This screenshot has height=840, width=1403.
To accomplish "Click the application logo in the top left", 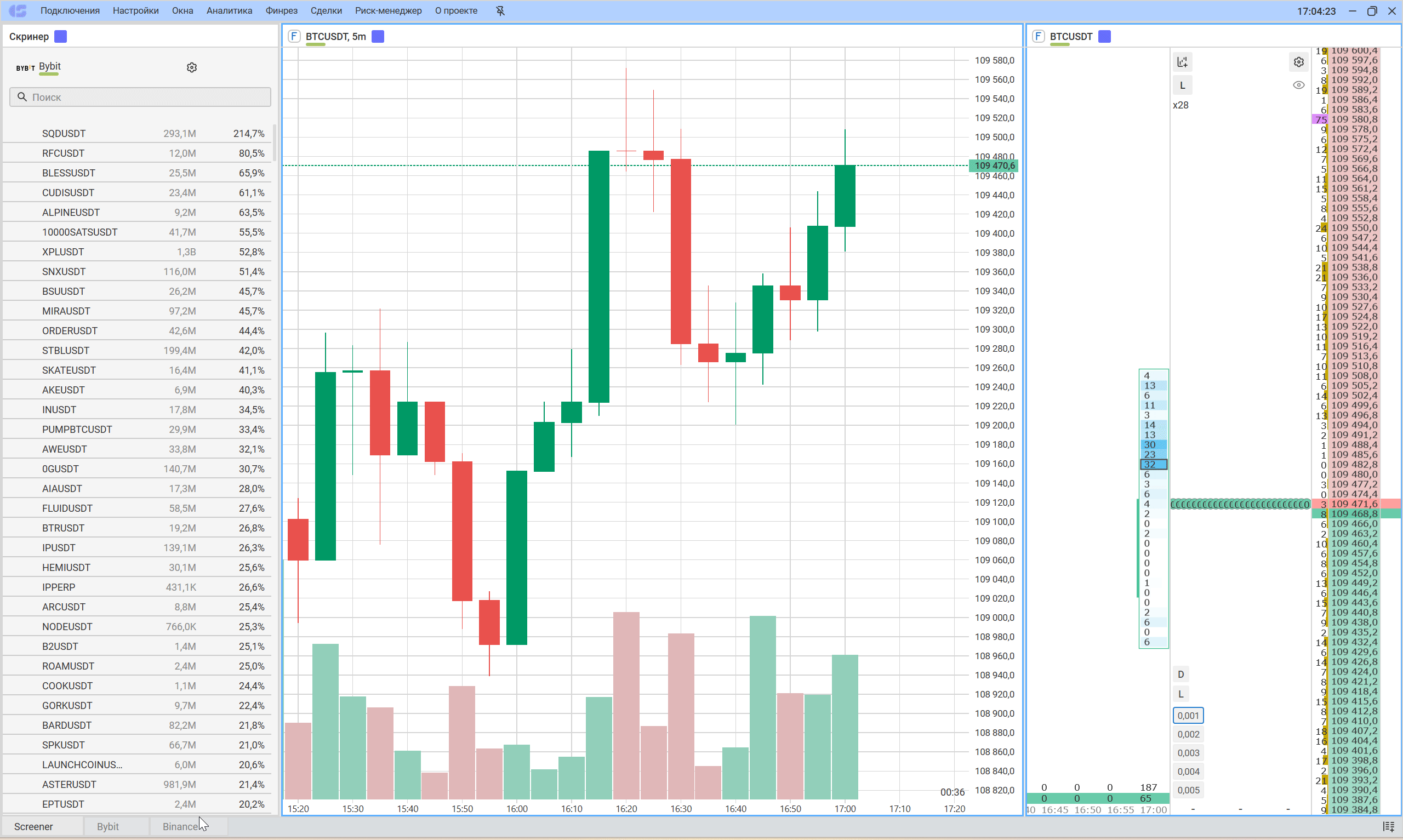I will click(18, 11).
